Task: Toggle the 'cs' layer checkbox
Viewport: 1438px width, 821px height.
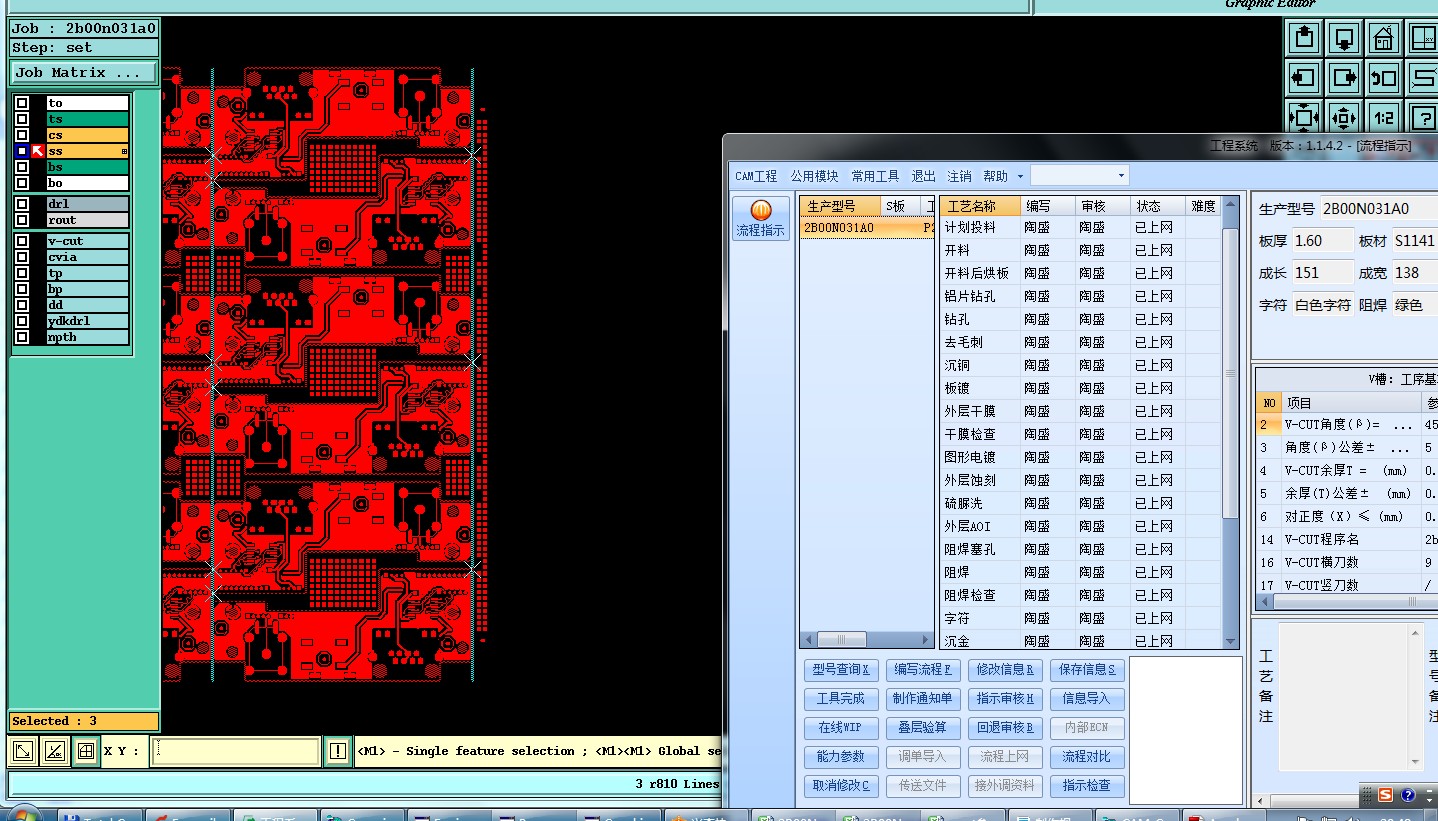Action: (22, 135)
